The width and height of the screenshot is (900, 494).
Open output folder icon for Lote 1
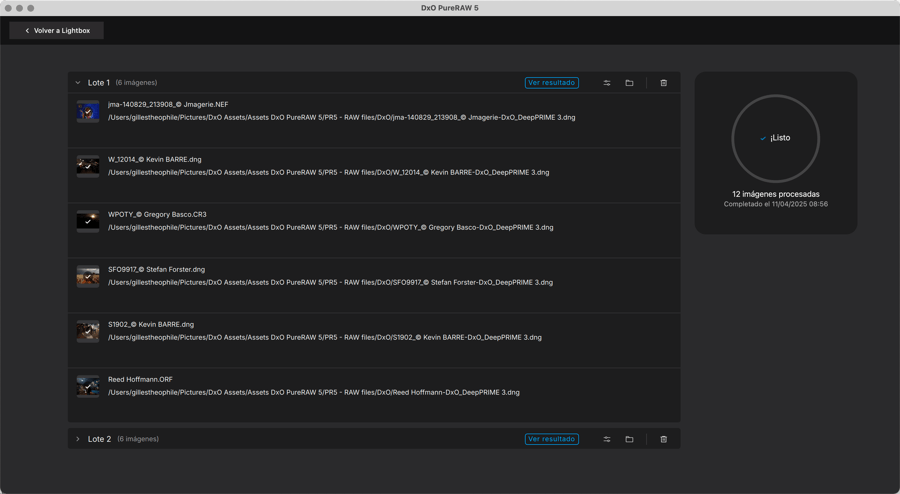(629, 83)
